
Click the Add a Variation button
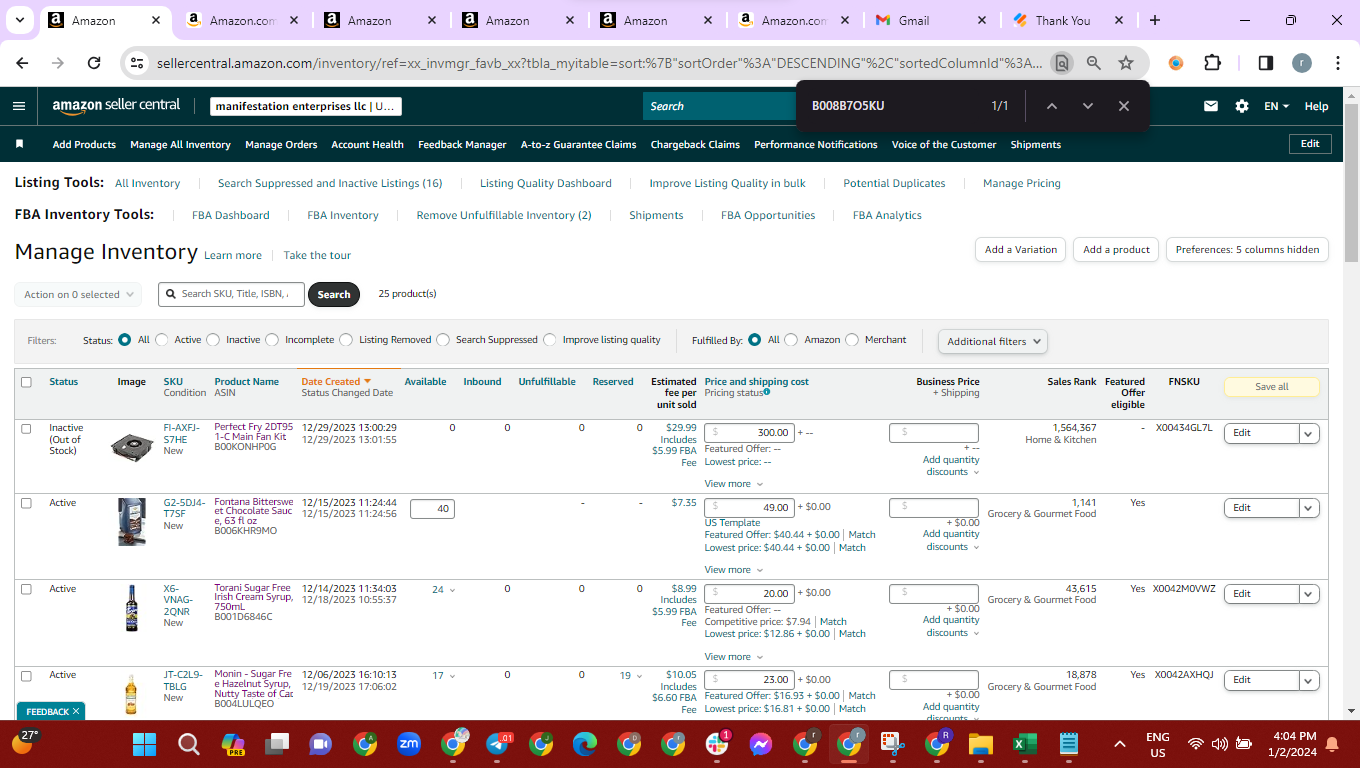(x=1021, y=250)
